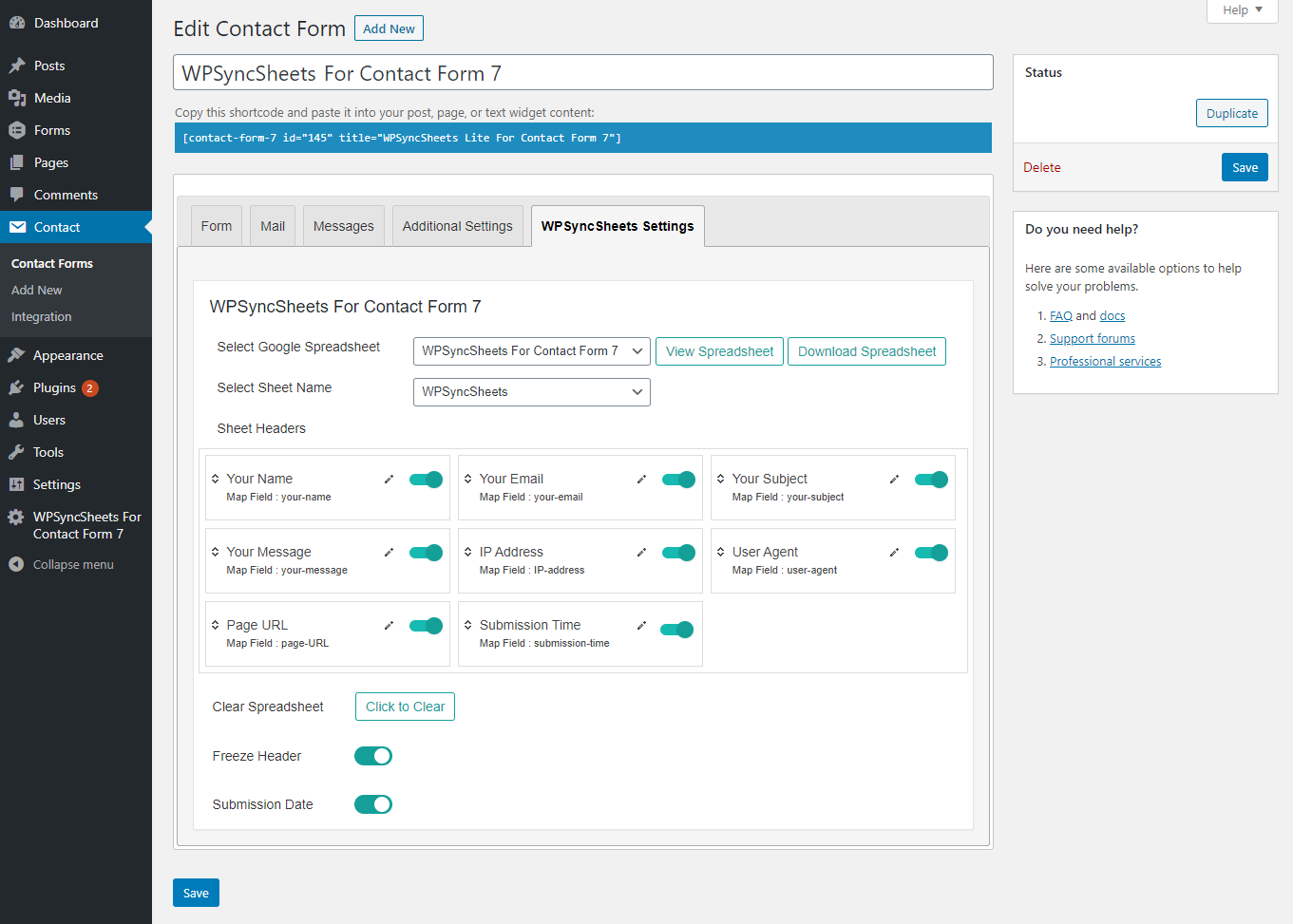Open Integration submenu item
The image size is (1293, 924).
coord(42,316)
